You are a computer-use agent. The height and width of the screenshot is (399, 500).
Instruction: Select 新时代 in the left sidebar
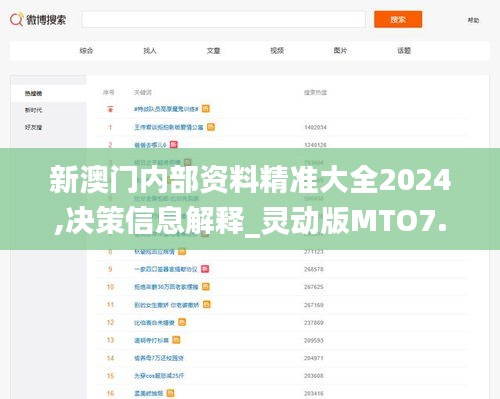point(33,110)
